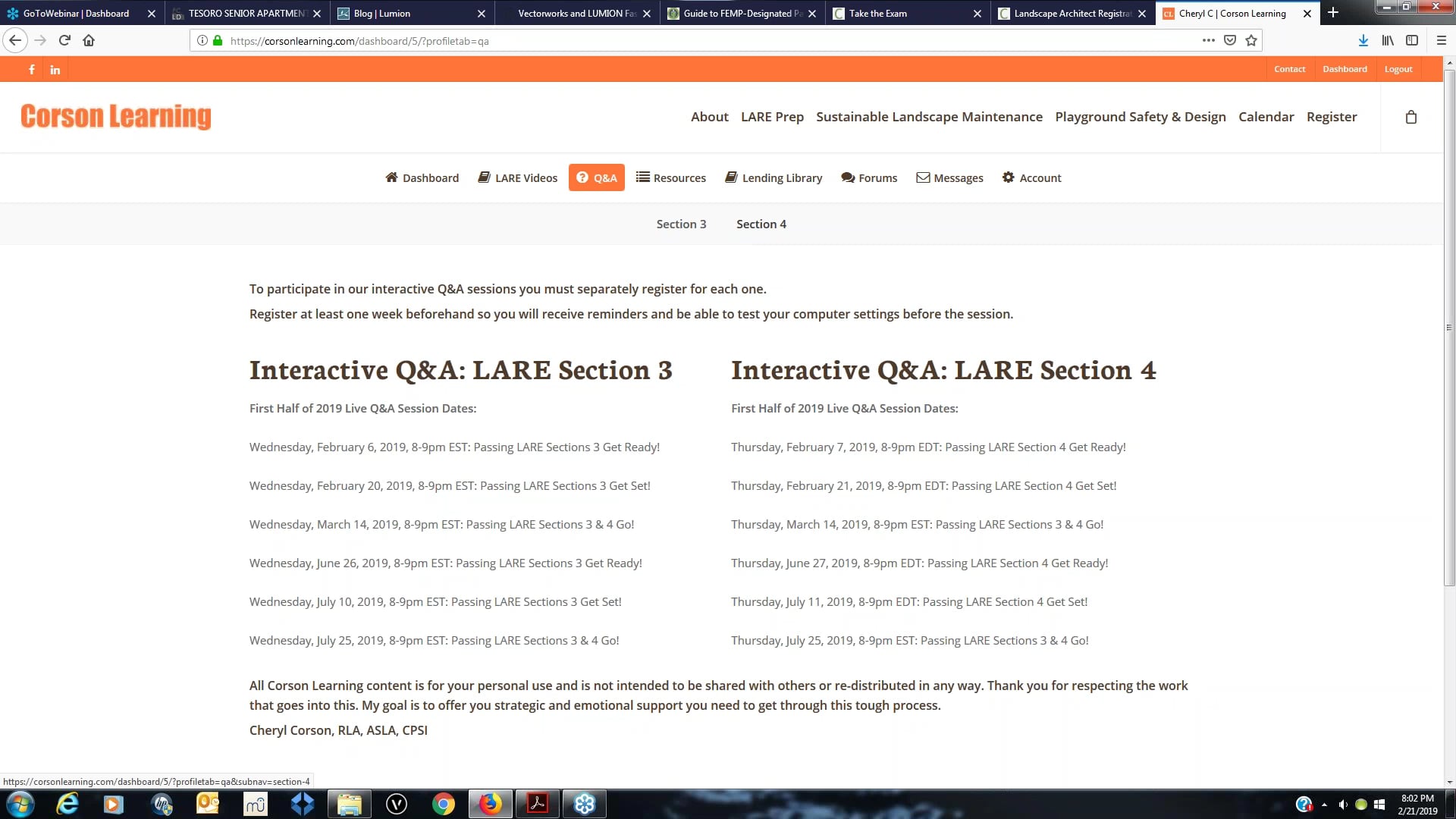Open Chrome from the taskbar
This screenshot has width=1456, height=819.
pos(443,804)
